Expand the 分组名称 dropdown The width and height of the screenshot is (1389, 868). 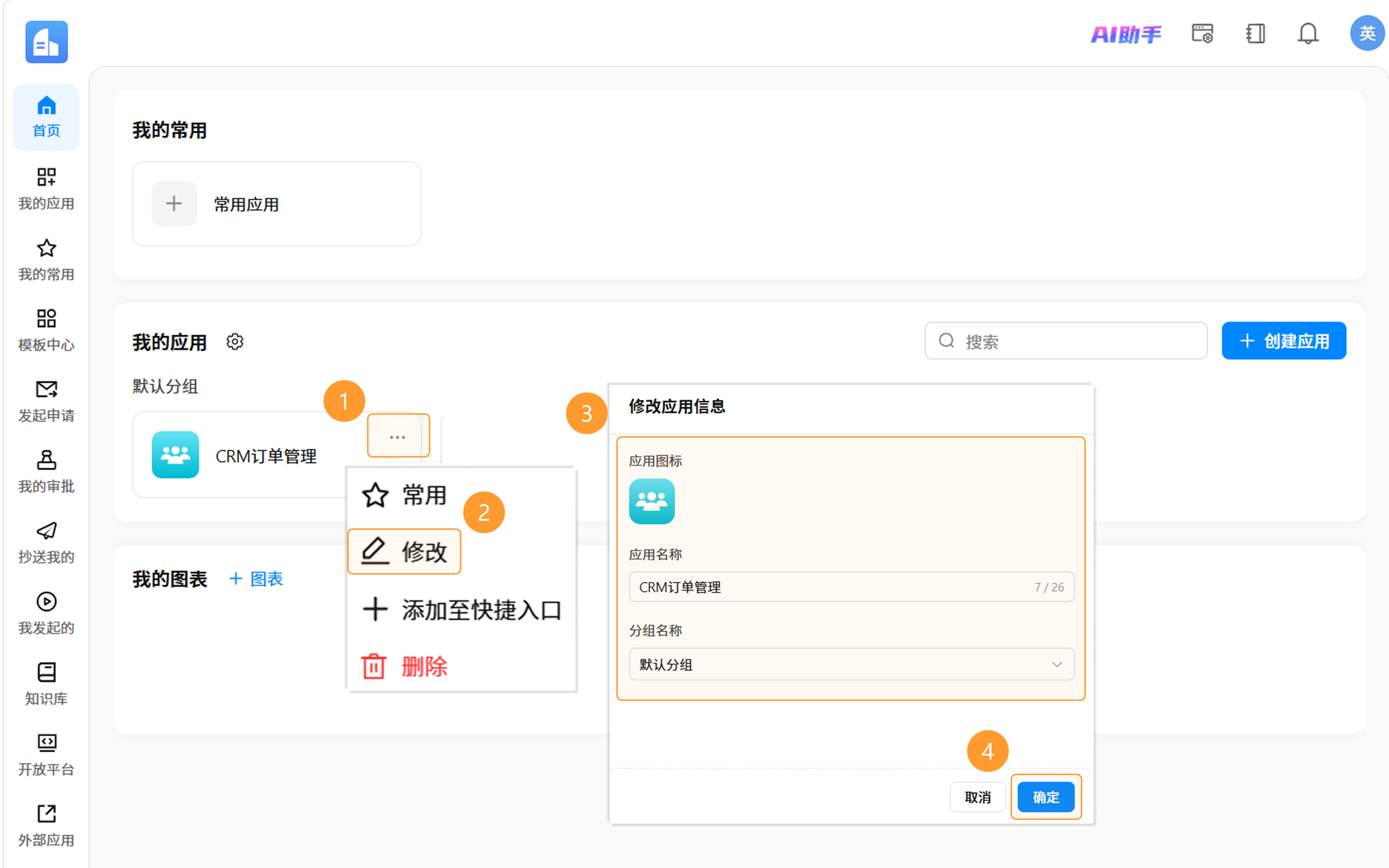coord(851,664)
